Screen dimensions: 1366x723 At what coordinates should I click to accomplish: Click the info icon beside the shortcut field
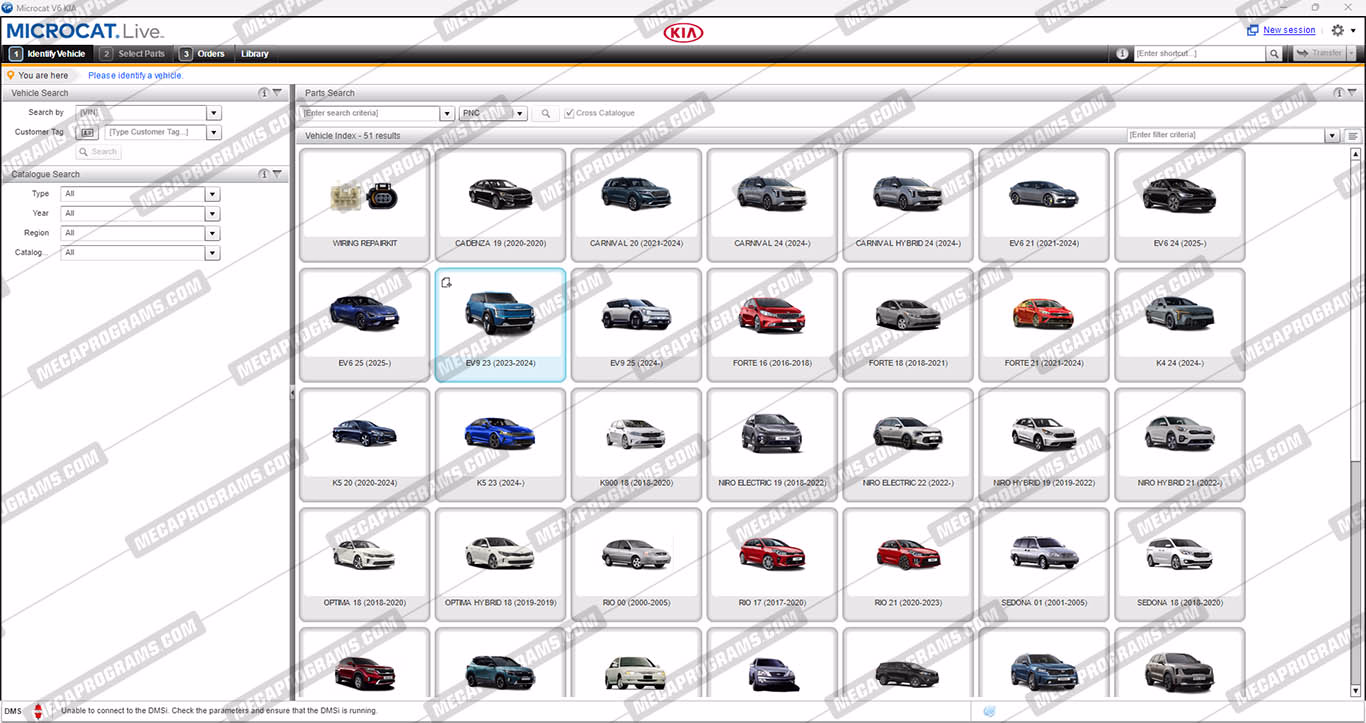click(1122, 54)
